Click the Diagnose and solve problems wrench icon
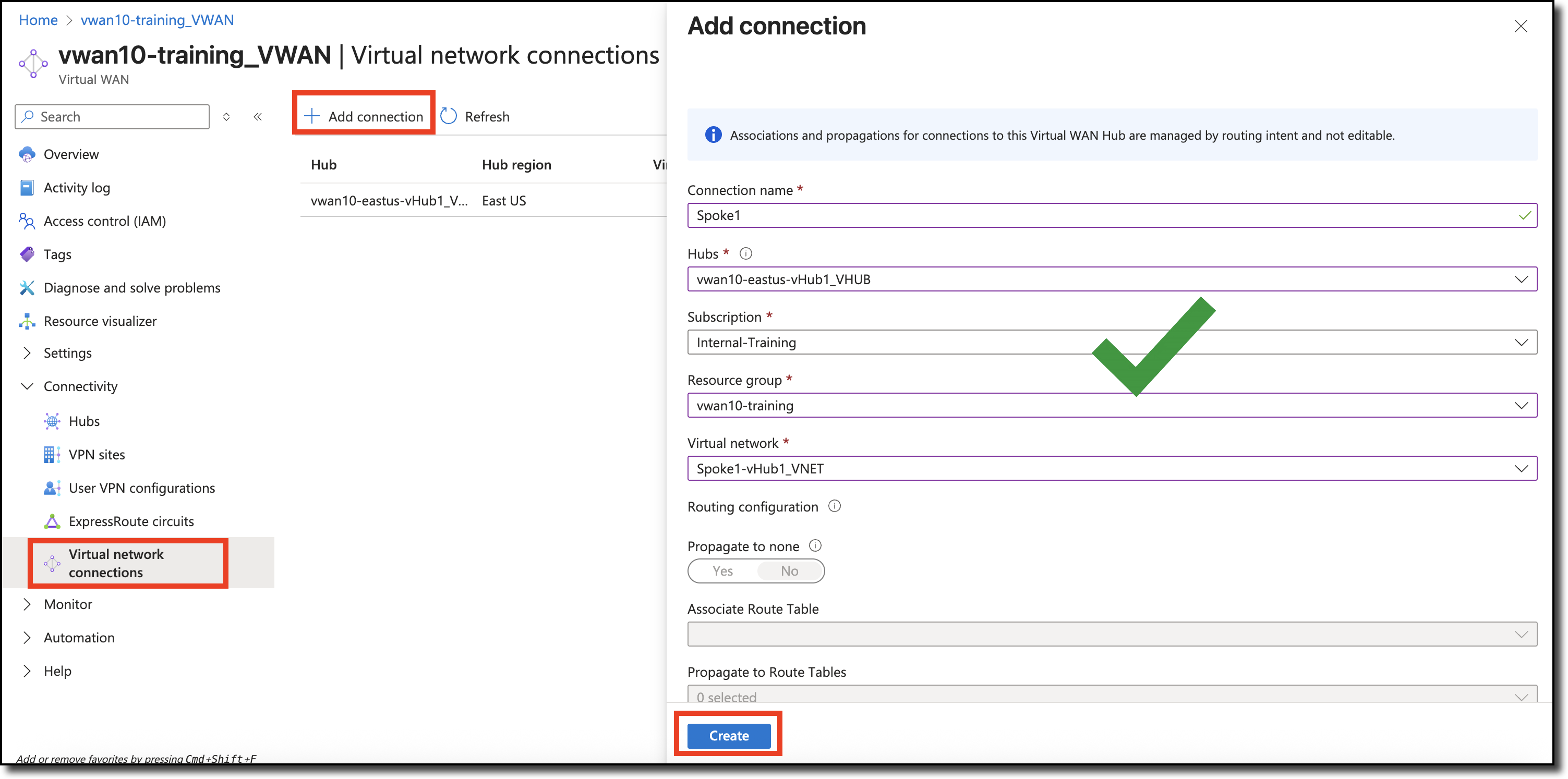Image resolution: width=1568 pixels, height=779 pixels. click(27, 287)
